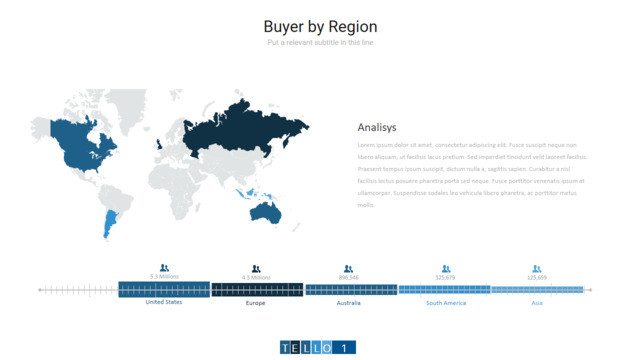
Task: Click the dark Europe bar segment
Action: (x=257, y=289)
